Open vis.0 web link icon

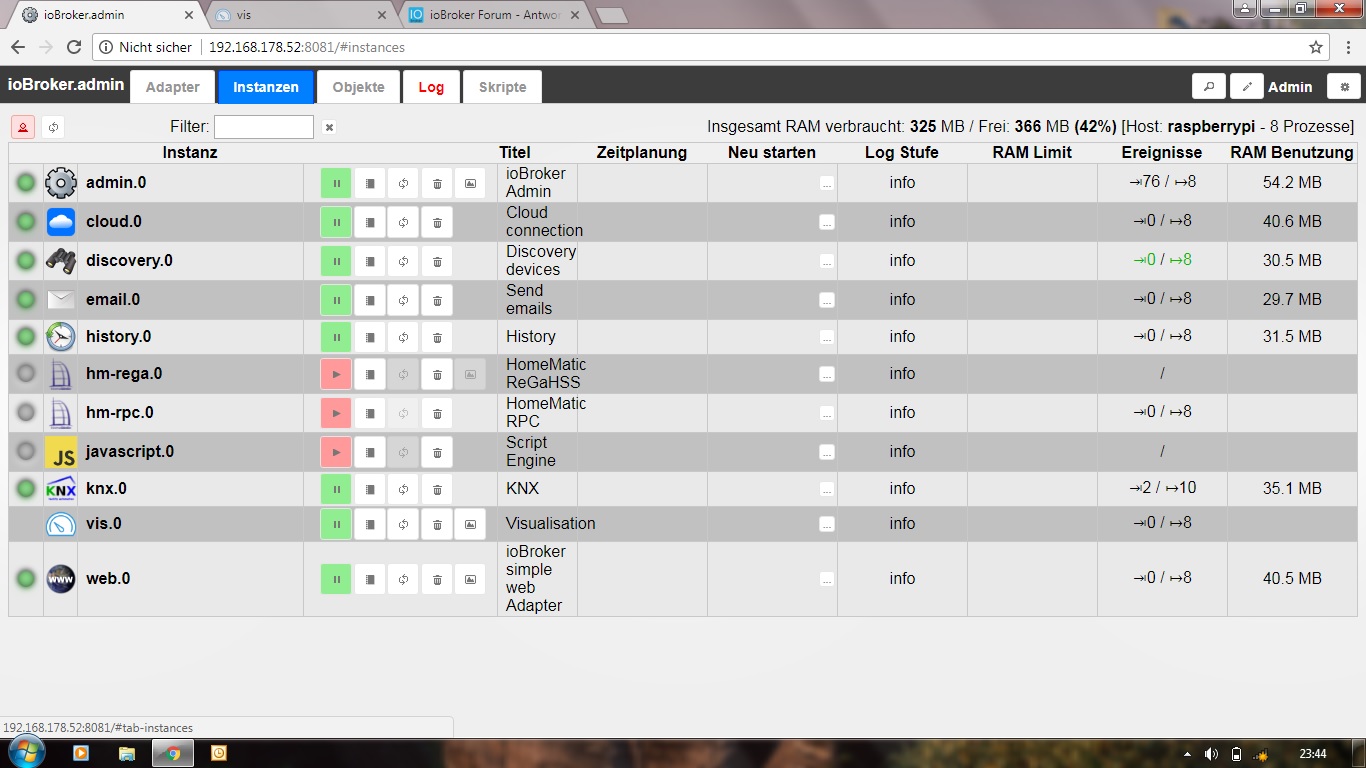470,524
